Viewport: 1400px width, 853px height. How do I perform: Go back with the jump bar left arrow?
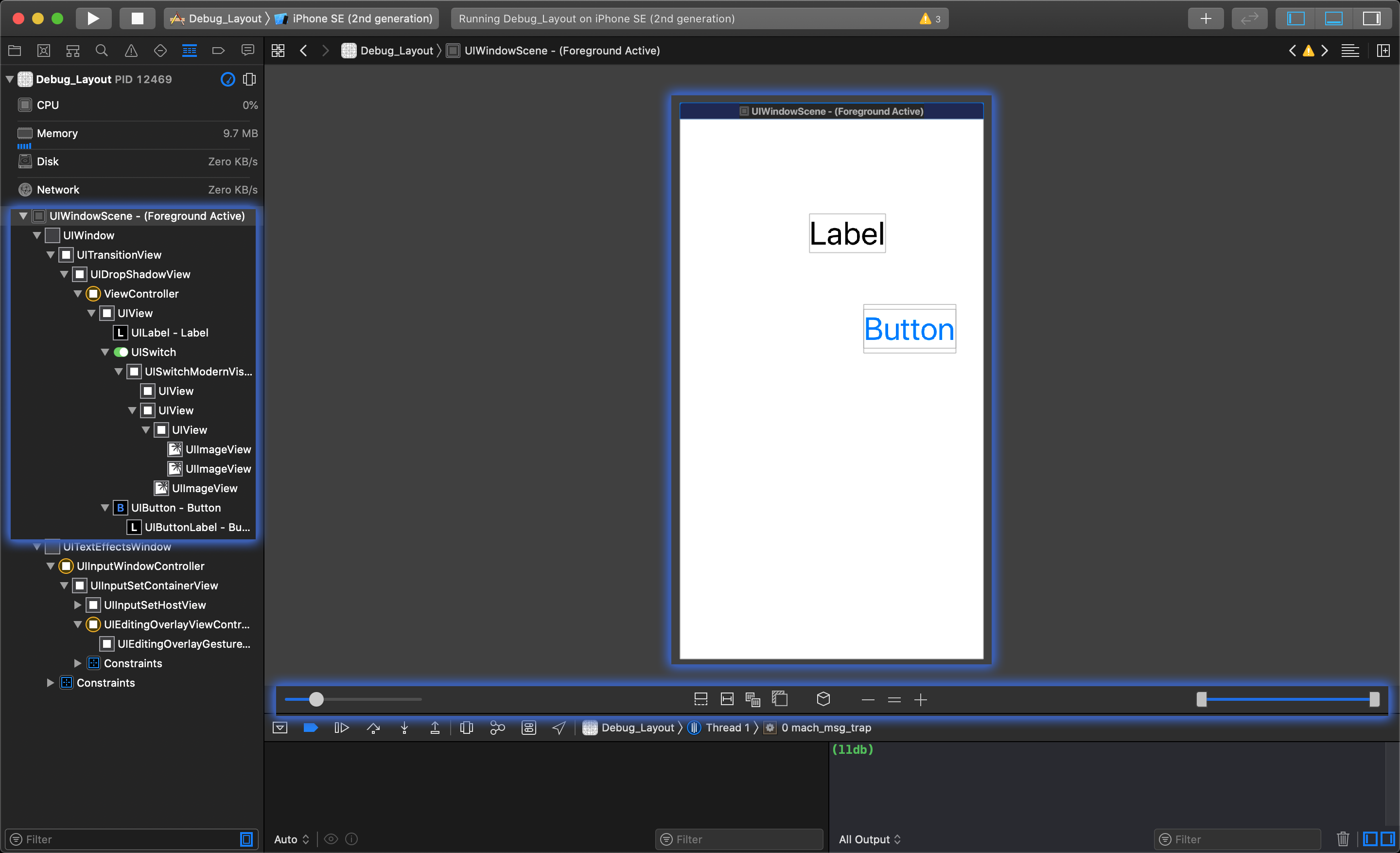coord(303,51)
